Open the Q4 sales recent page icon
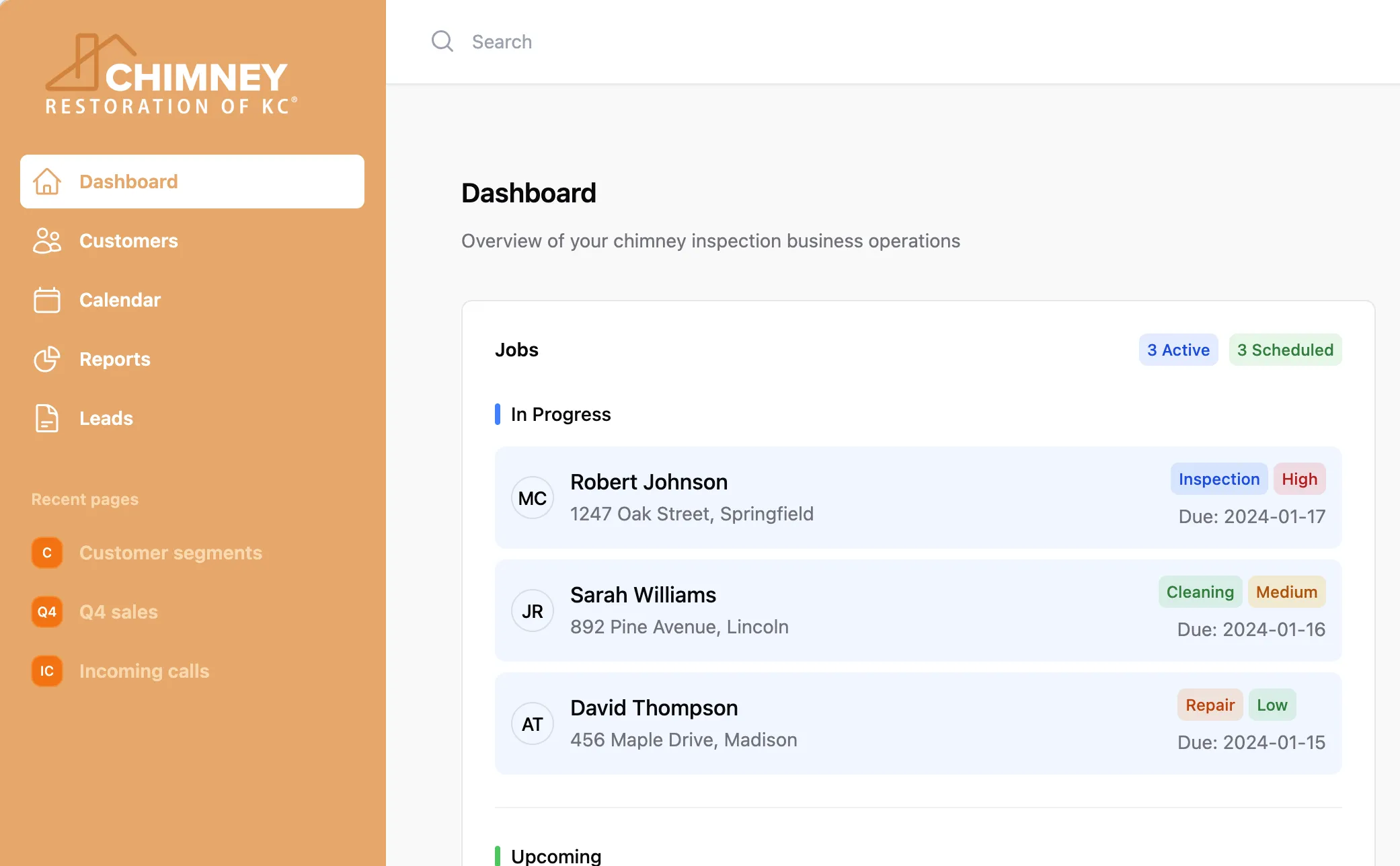This screenshot has height=866, width=1400. pos(46,612)
